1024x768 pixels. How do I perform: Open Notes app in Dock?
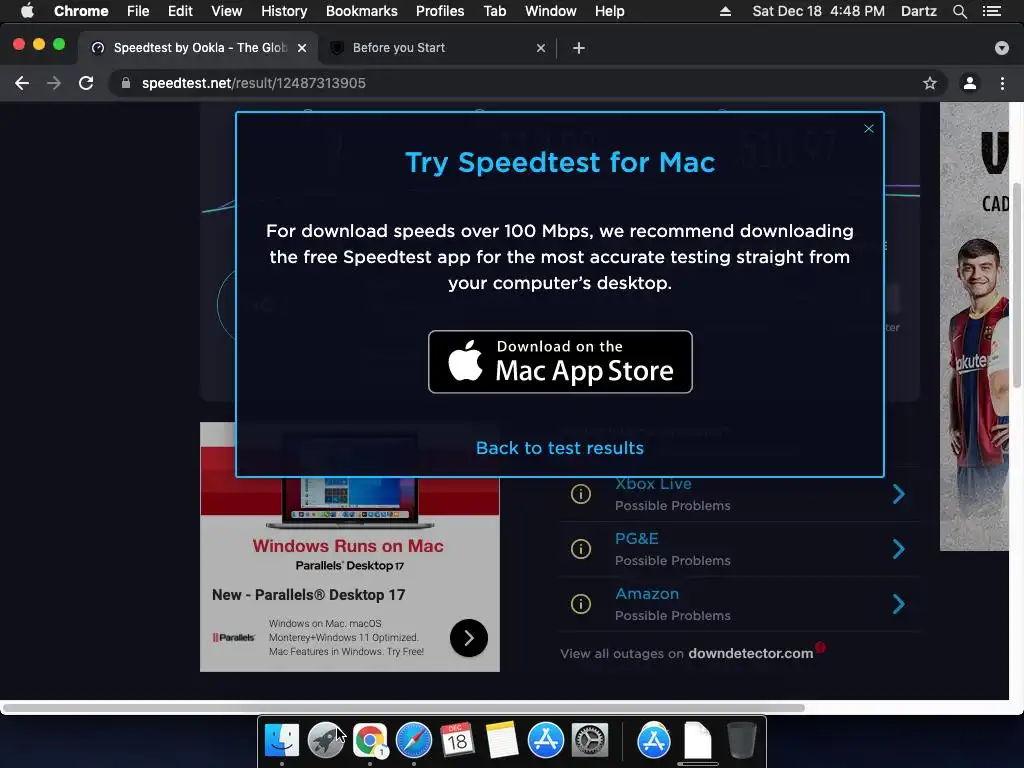pos(502,740)
